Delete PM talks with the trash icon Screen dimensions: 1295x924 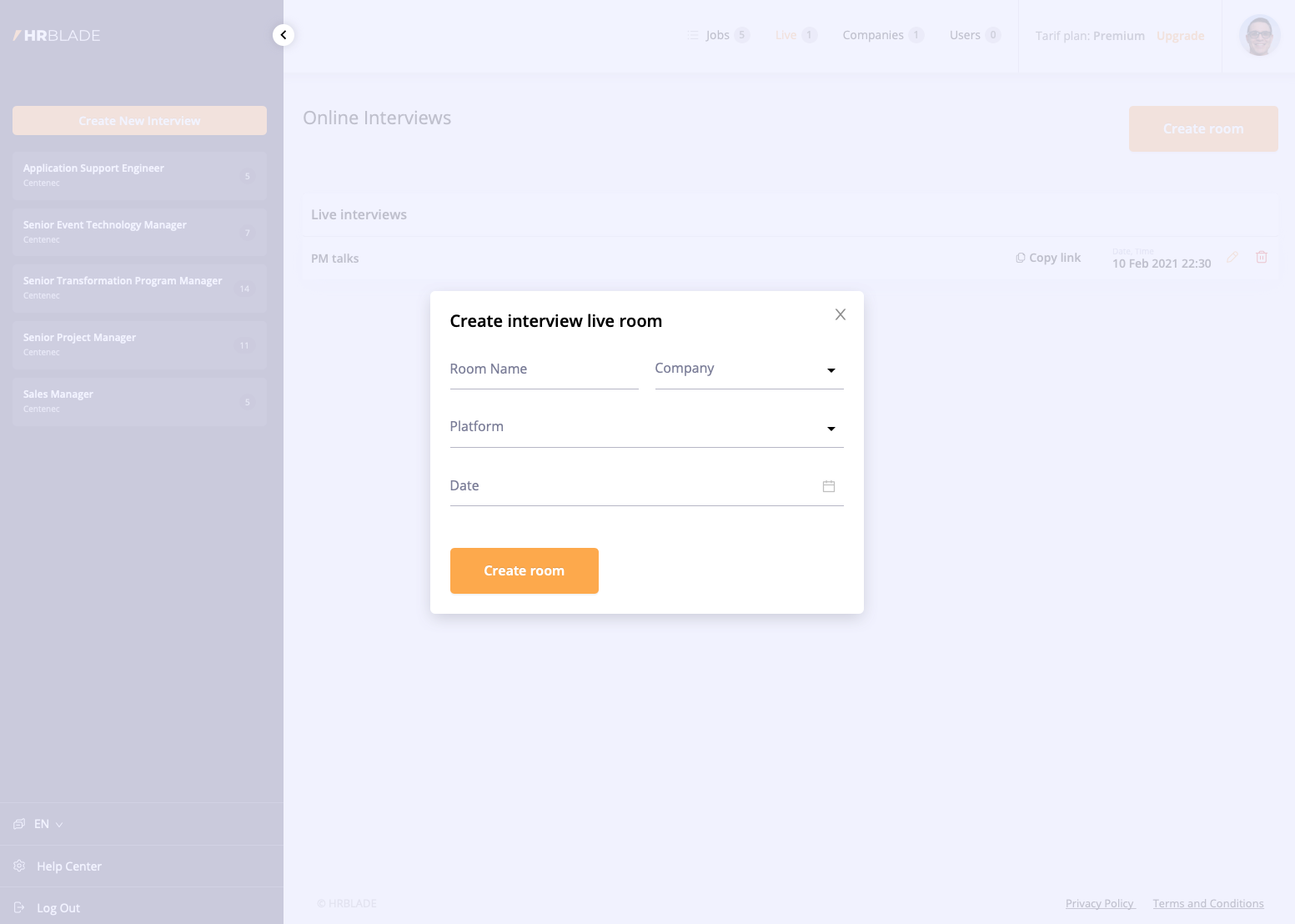coord(1261,258)
